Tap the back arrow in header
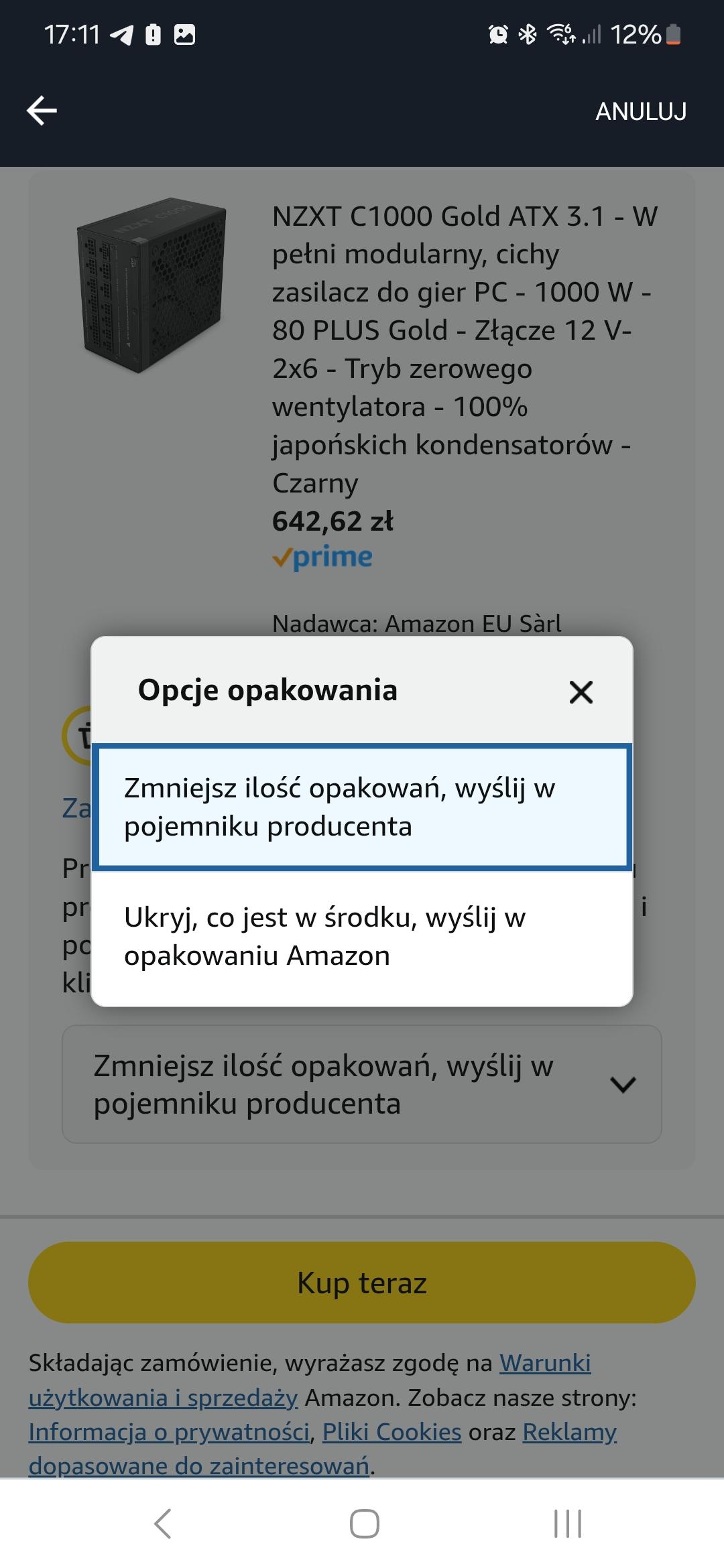724x1568 pixels. [x=42, y=111]
